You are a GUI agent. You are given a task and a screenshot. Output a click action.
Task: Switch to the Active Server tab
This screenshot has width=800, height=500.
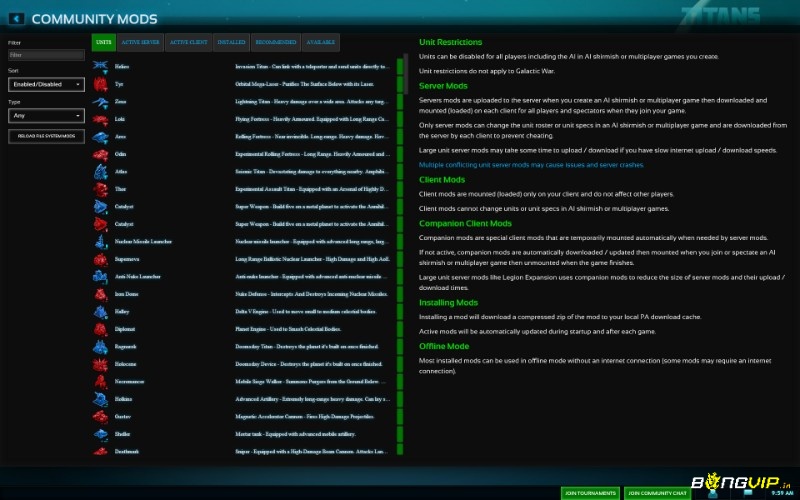[x=139, y=42]
